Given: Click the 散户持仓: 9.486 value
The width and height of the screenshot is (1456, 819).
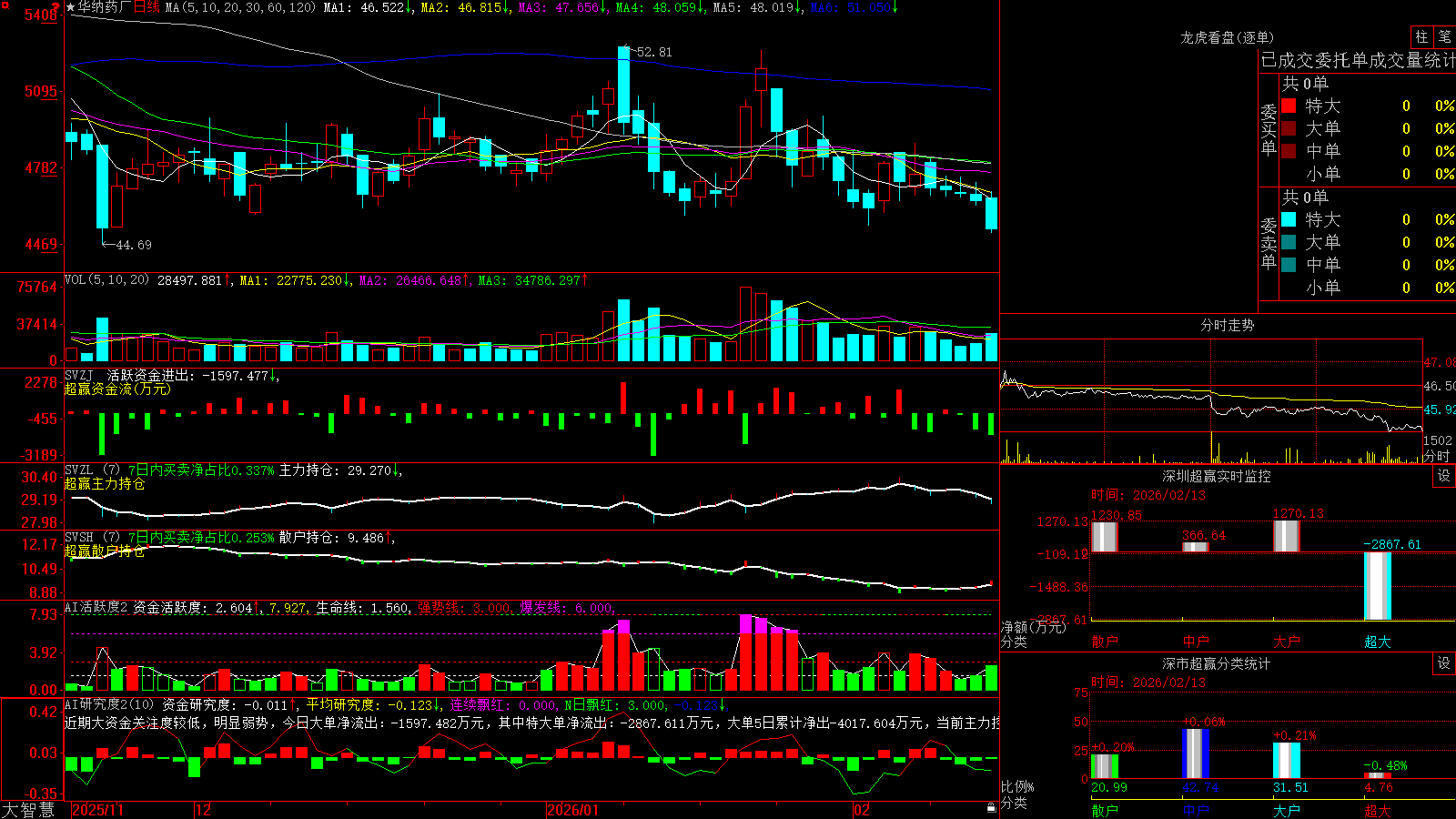Looking at the screenshot, I should (x=337, y=538).
